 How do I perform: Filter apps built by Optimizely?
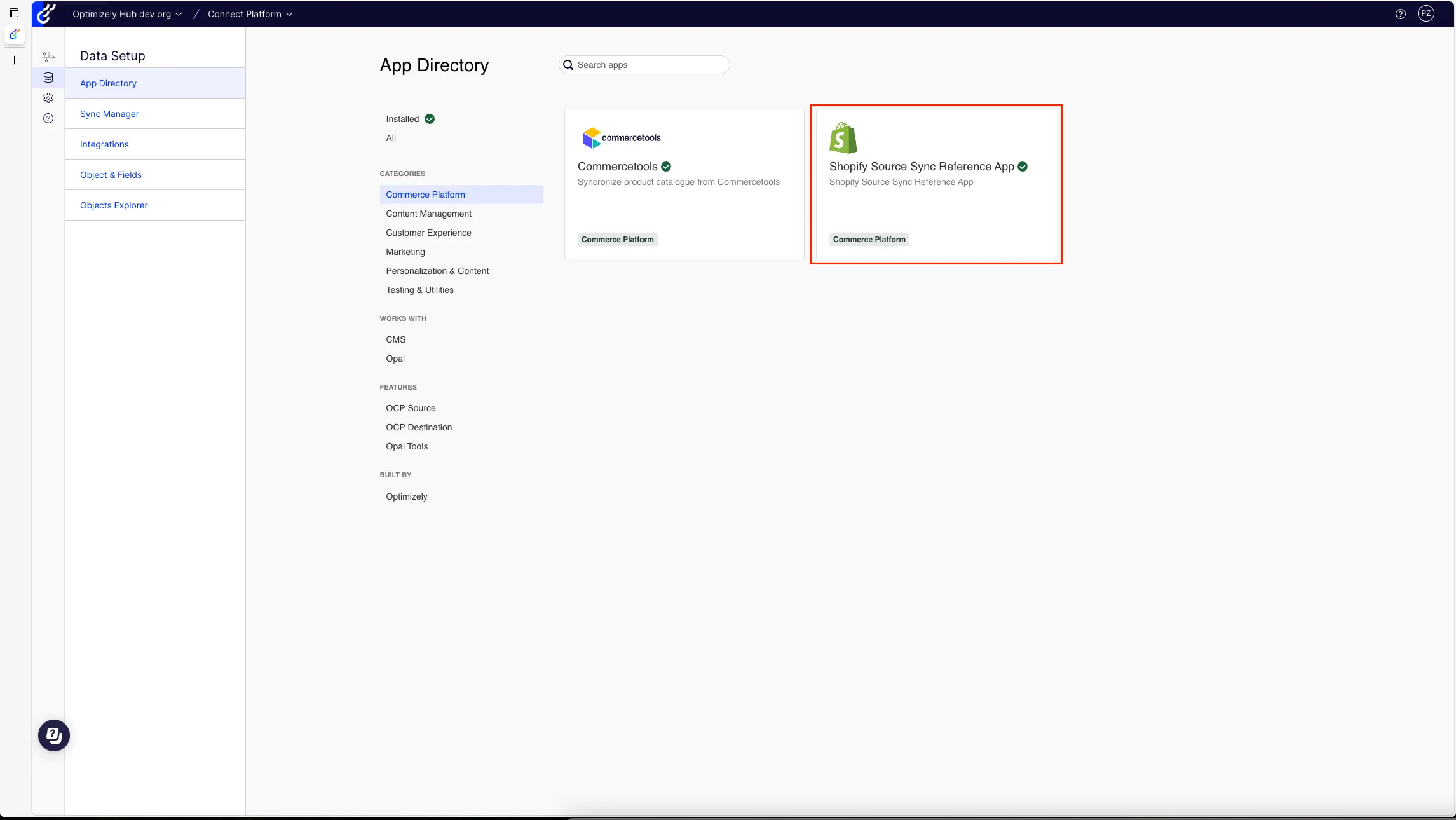[x=407, y=496]
